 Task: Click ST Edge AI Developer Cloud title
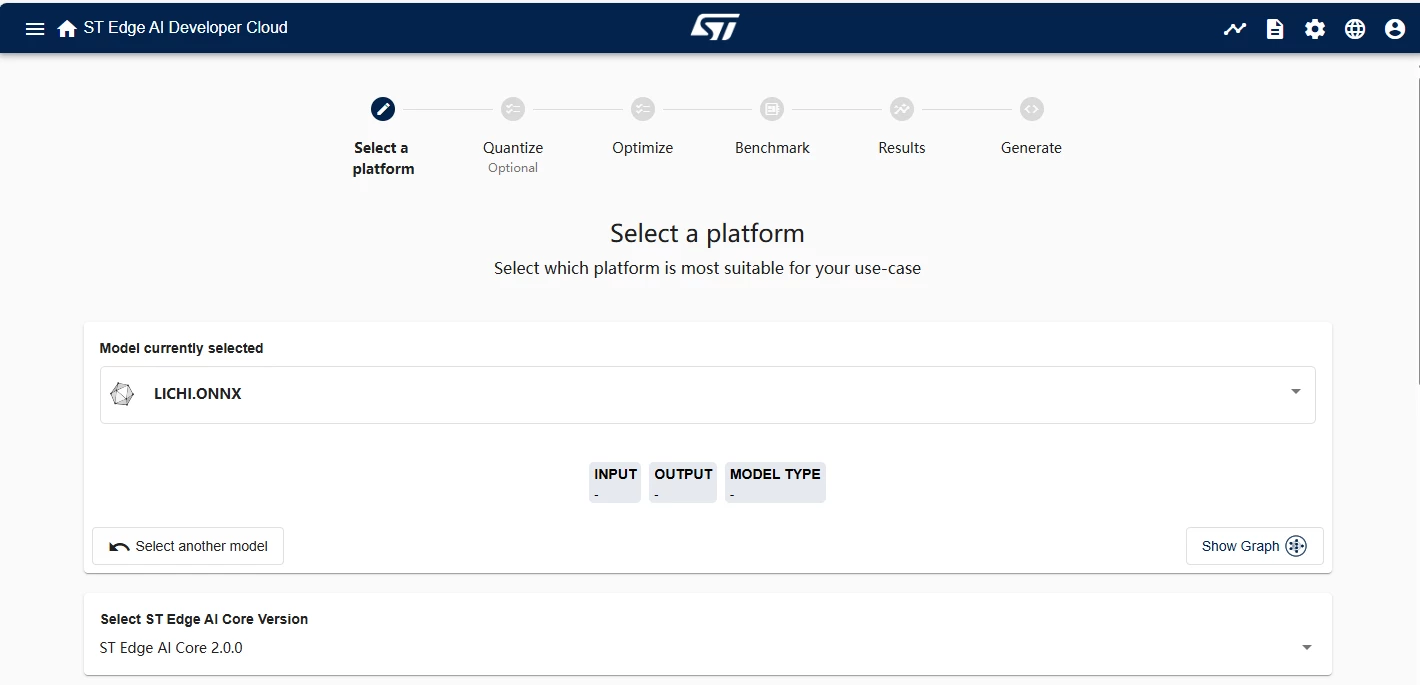[186, 28]
